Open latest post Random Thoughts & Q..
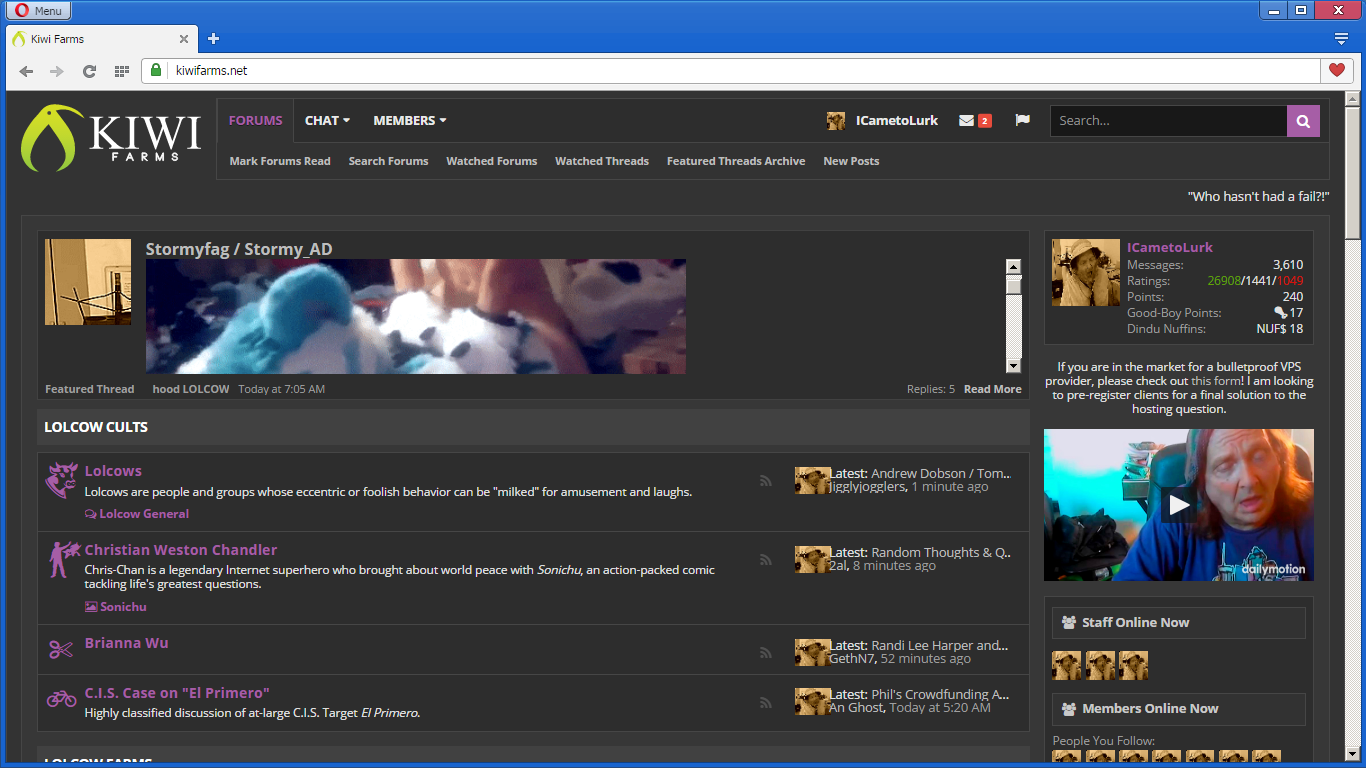1366x768 pixels. click(x=941, y=552)
